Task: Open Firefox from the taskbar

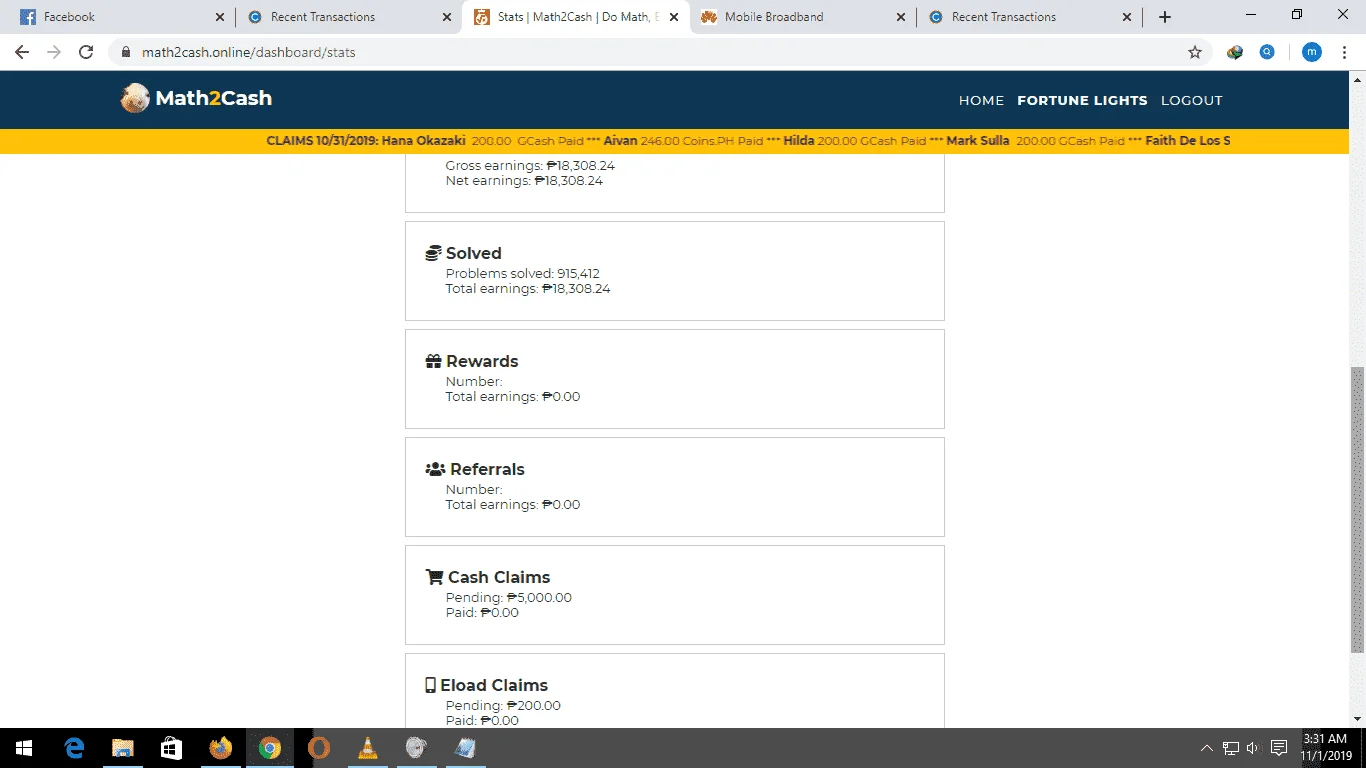Action: [x=221, y=748]
